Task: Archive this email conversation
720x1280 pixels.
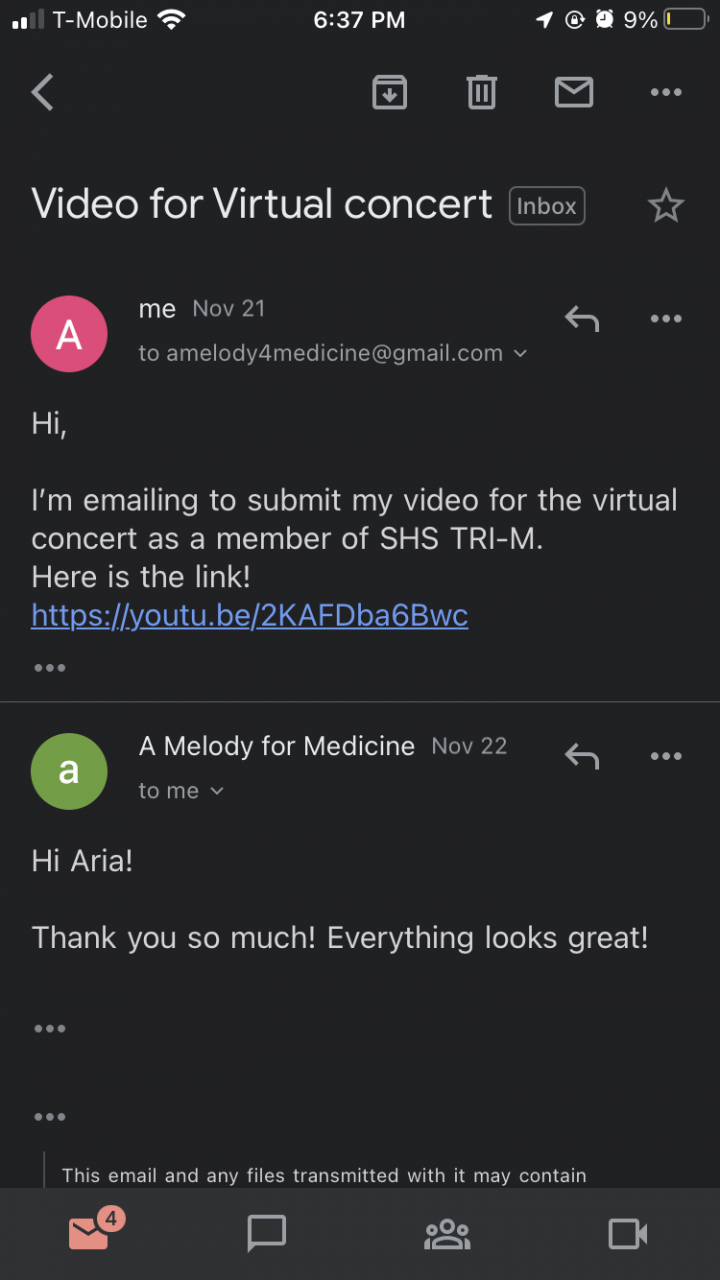Action: click(389, 93)
